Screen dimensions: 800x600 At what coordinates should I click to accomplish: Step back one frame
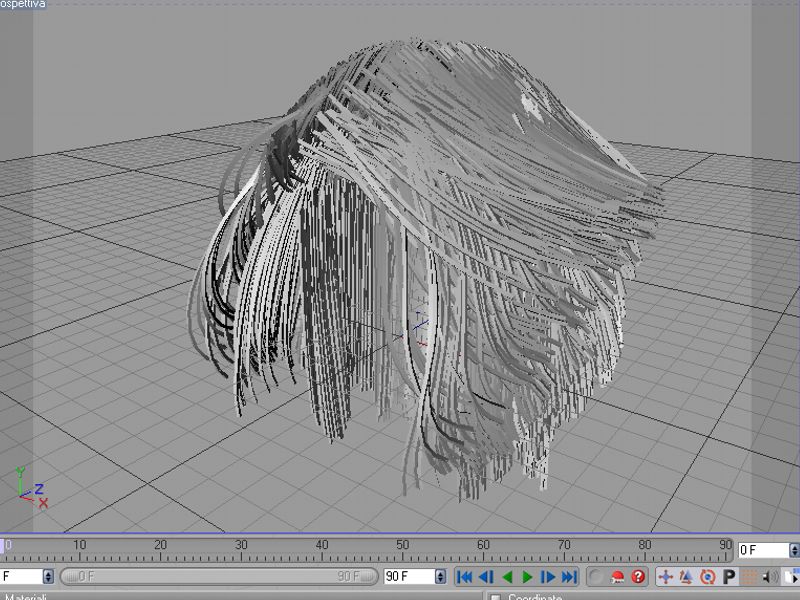click(x=487, y=577)
